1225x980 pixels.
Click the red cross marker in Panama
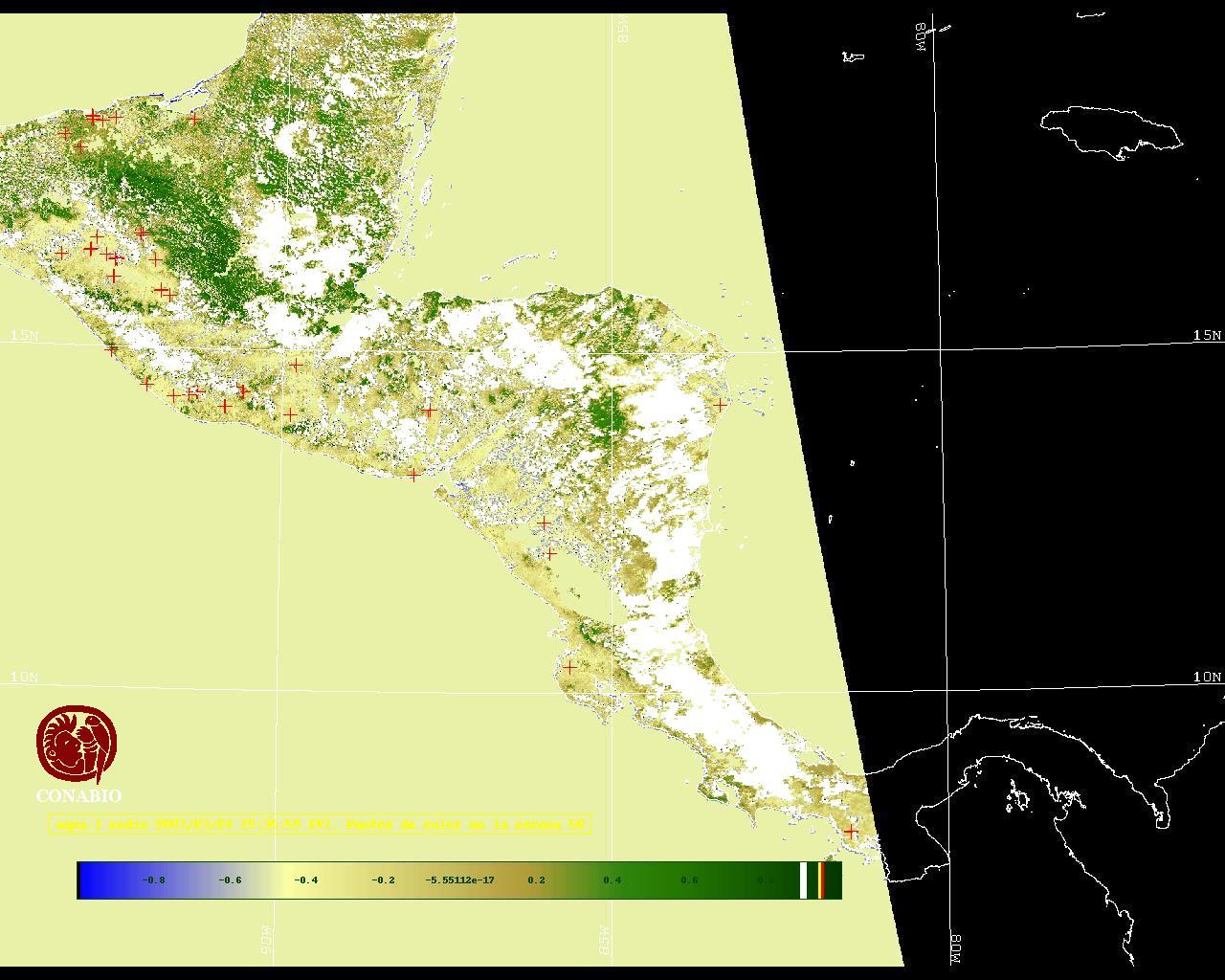point(851,833)
